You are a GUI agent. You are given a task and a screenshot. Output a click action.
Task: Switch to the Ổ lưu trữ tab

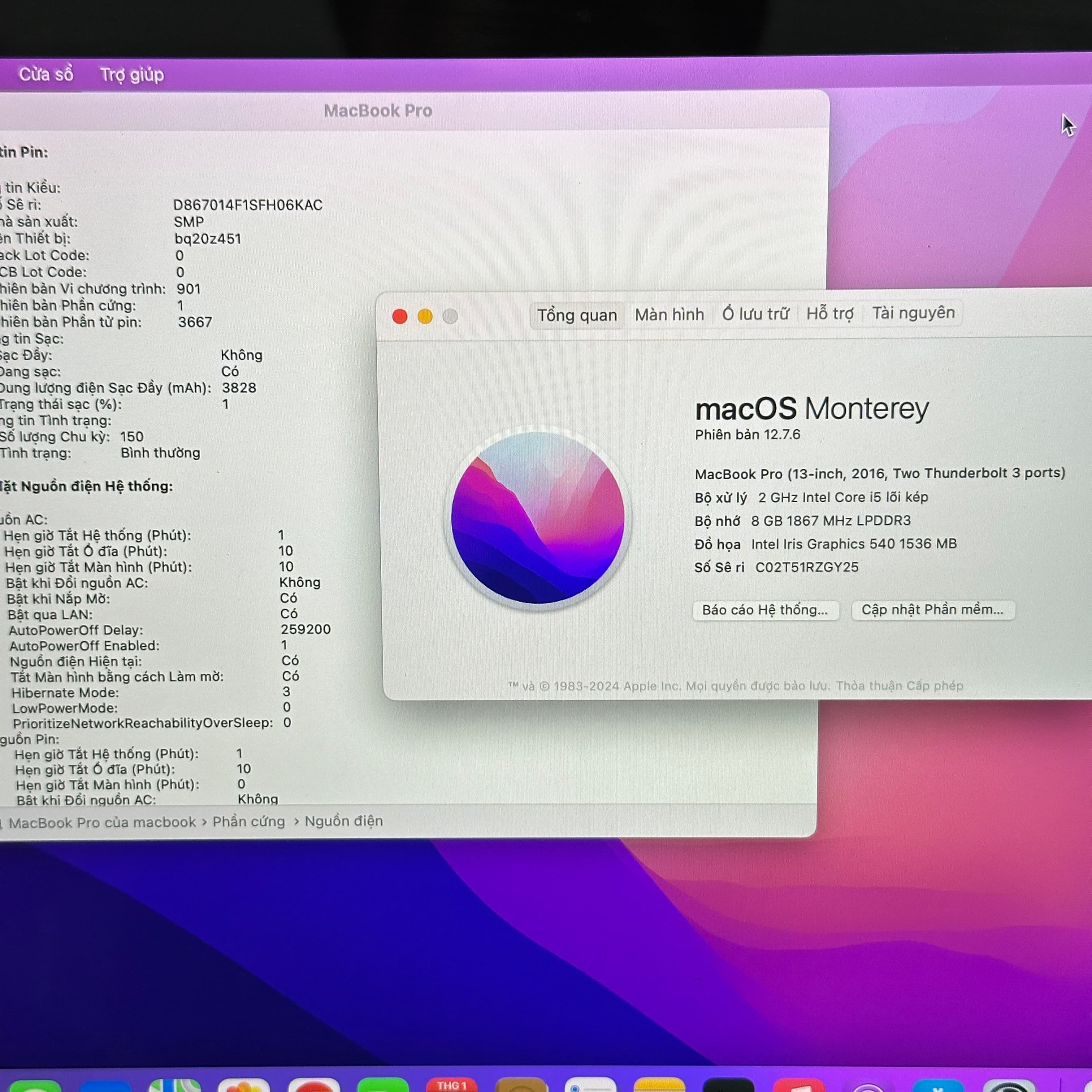[x=755, y=314]
